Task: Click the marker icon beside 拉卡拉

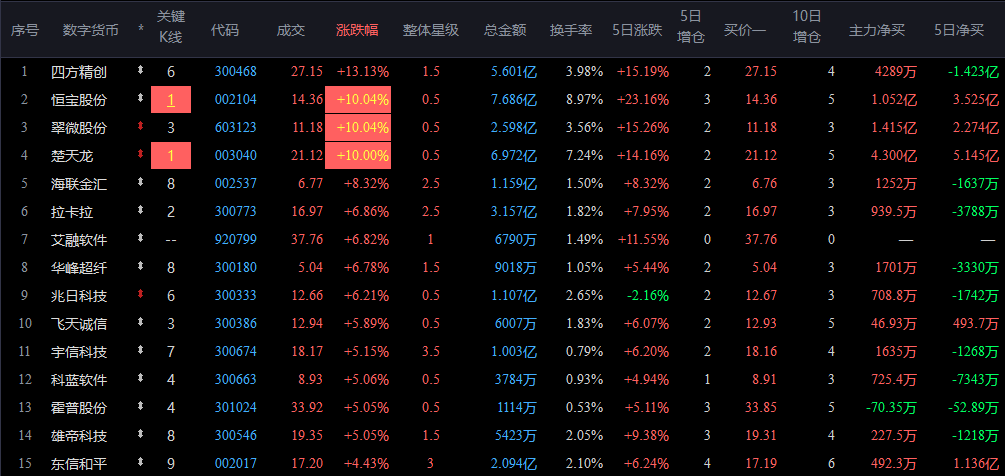Action: coord(141,210)
